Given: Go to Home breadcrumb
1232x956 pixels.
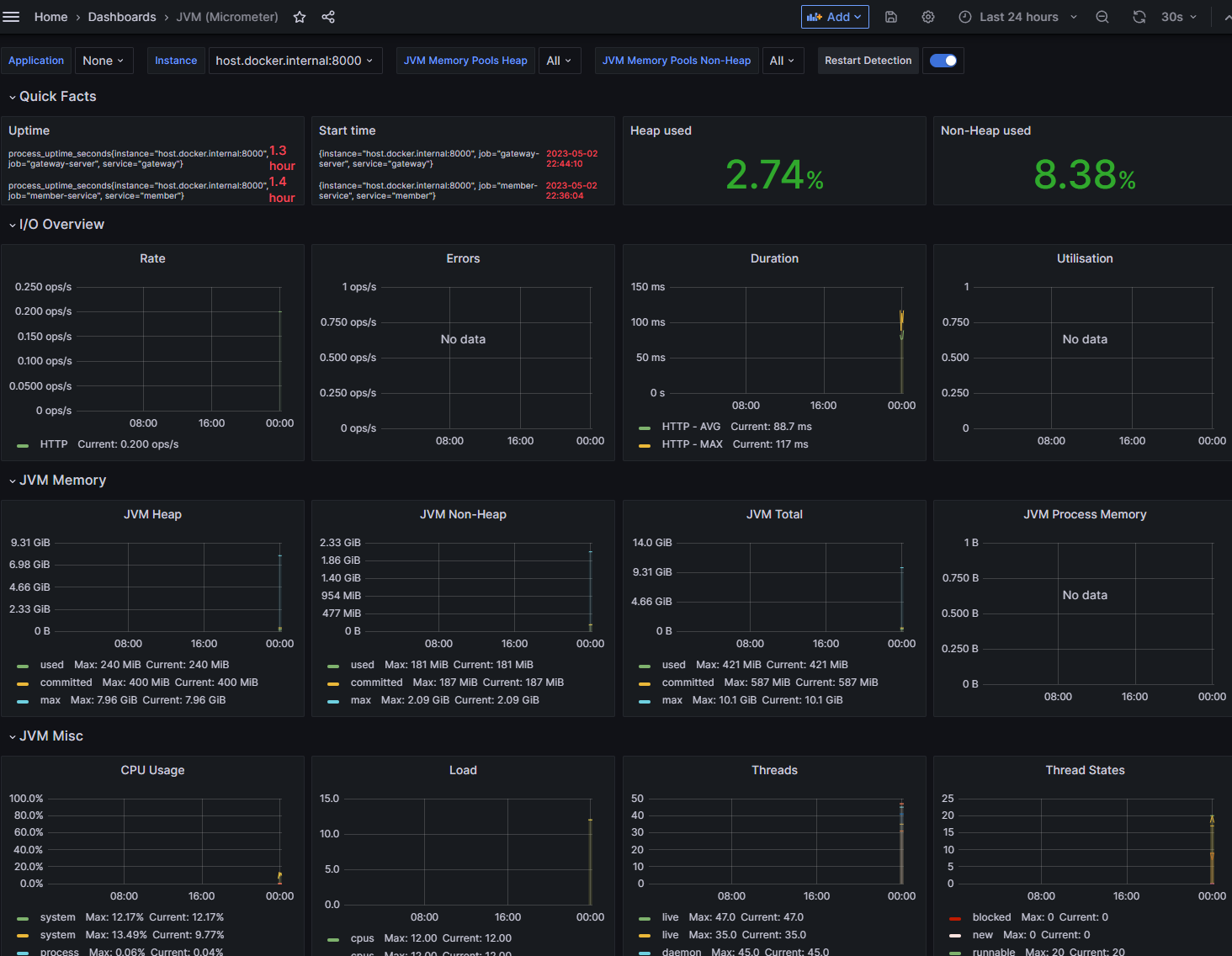Looking at the screenshot, I should coord(50,17).
